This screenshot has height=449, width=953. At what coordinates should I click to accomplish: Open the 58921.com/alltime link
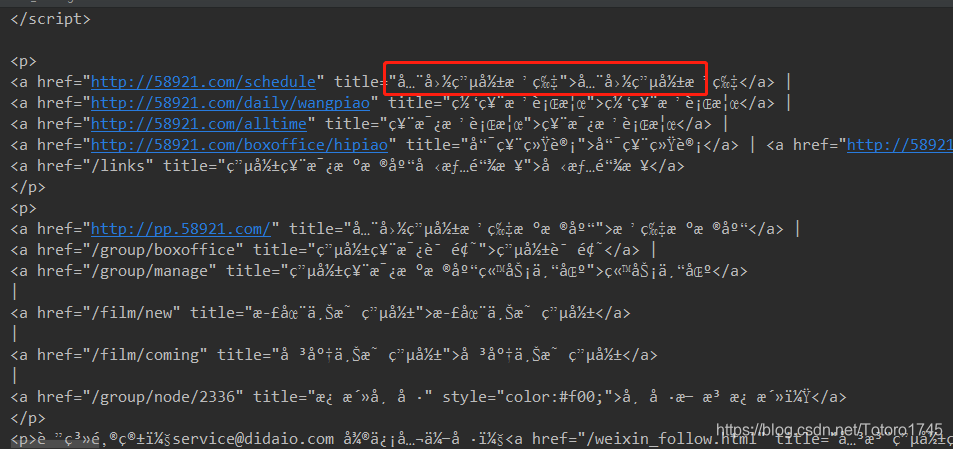[199, 124]
